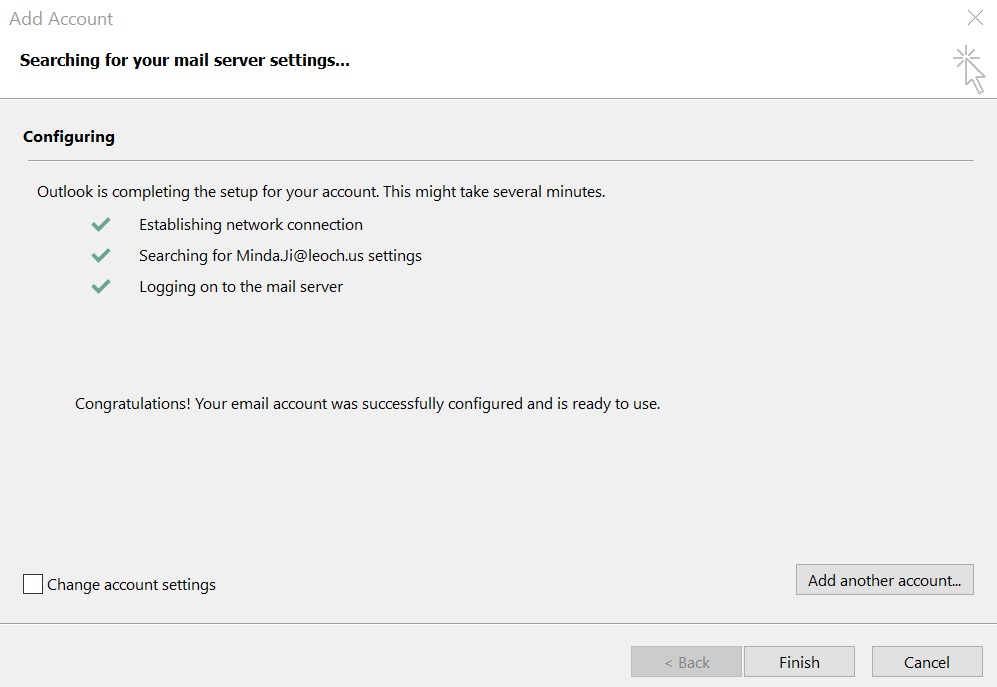Open Add another account setup
997x687 pixels.
884,580
